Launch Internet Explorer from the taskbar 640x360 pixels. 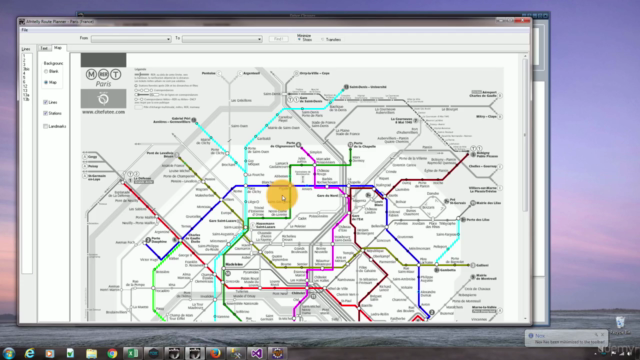pos(29,353)
